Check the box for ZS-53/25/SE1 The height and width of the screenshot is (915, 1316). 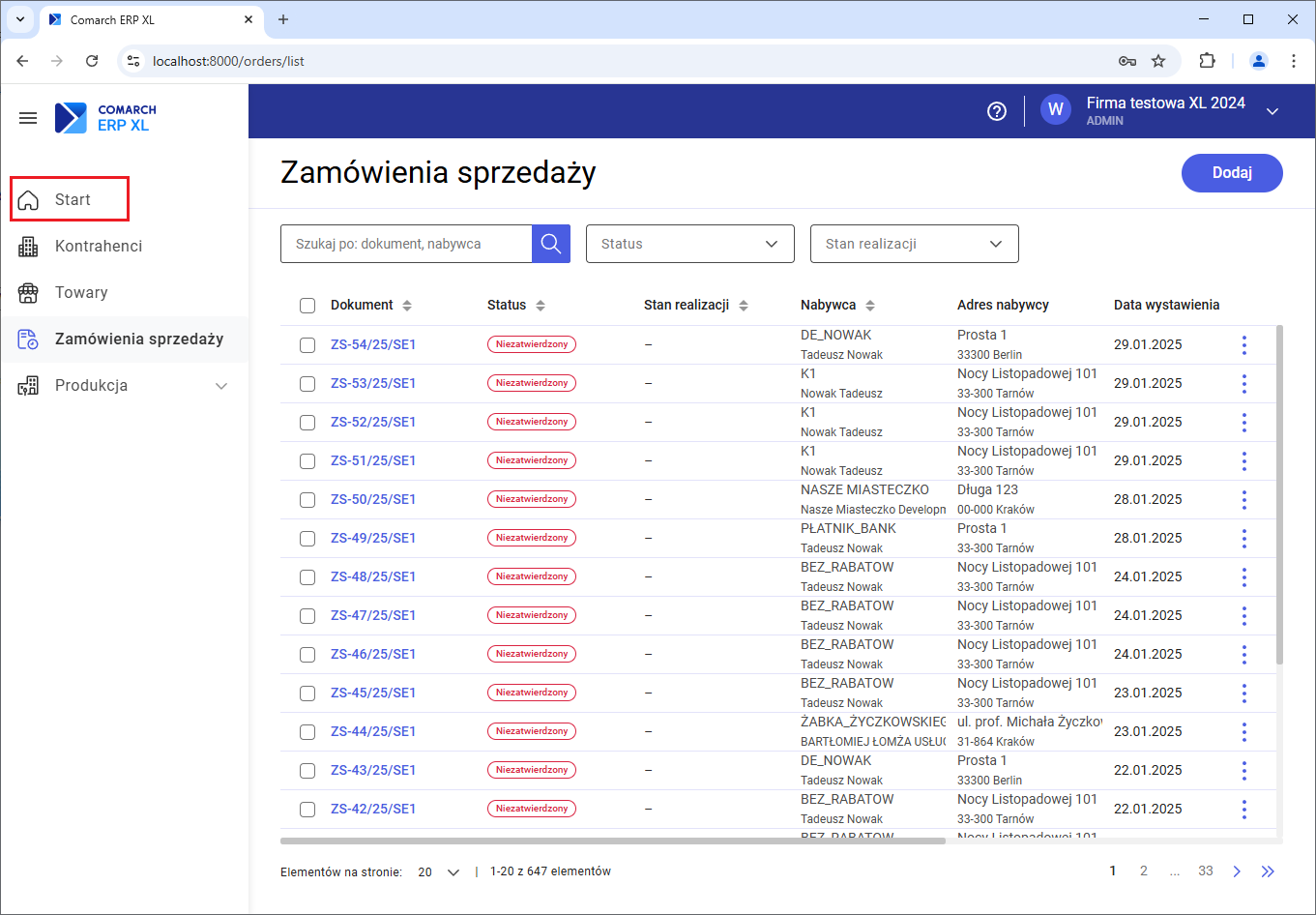307,384
